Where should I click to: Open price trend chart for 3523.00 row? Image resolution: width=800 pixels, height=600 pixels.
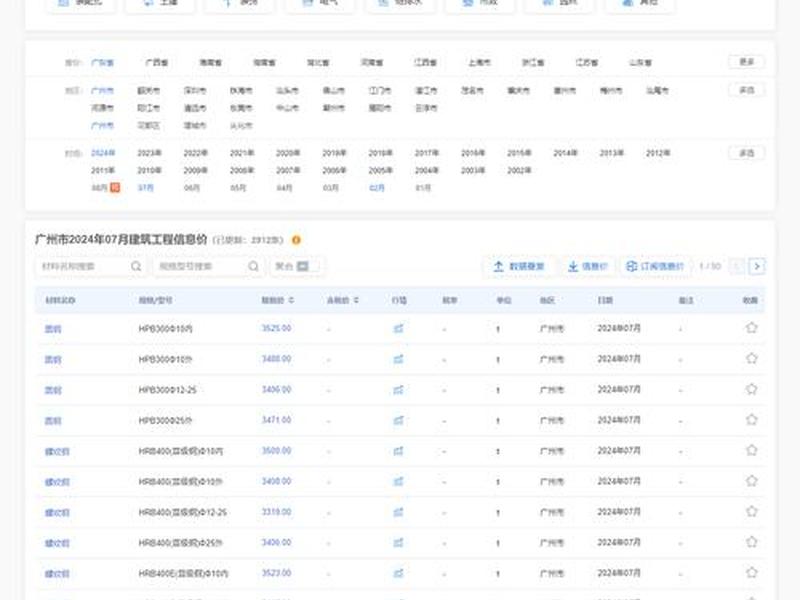398,573
